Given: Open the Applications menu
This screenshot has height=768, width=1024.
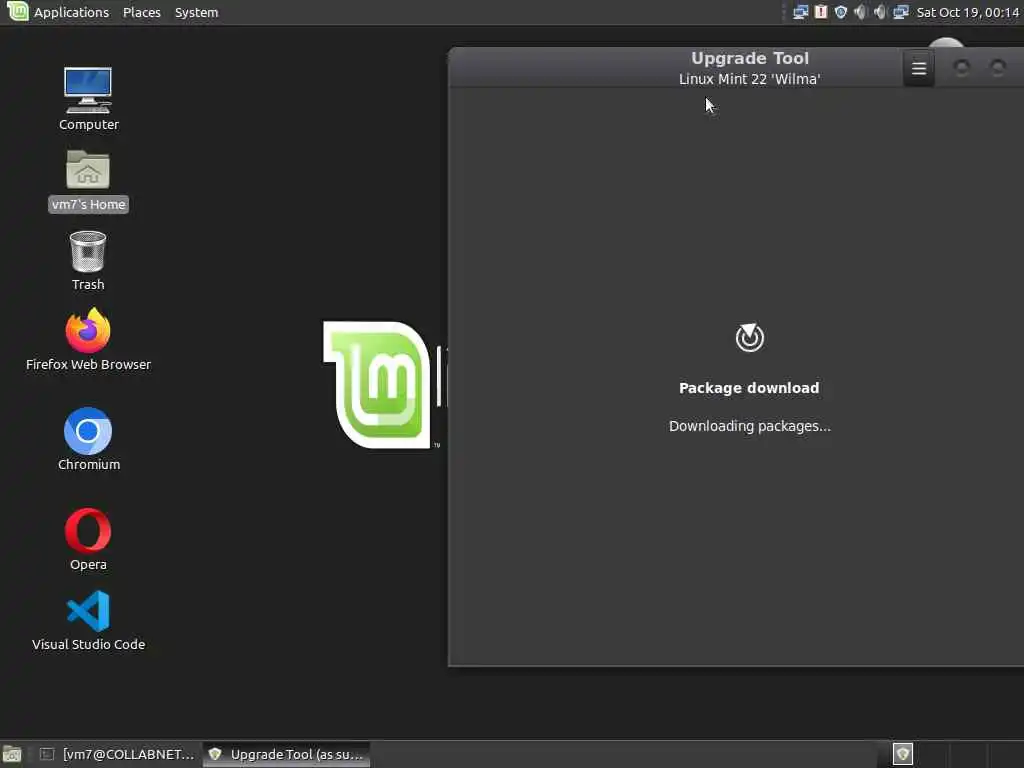Looking at the screenshot, I should [x=71, y=12].
